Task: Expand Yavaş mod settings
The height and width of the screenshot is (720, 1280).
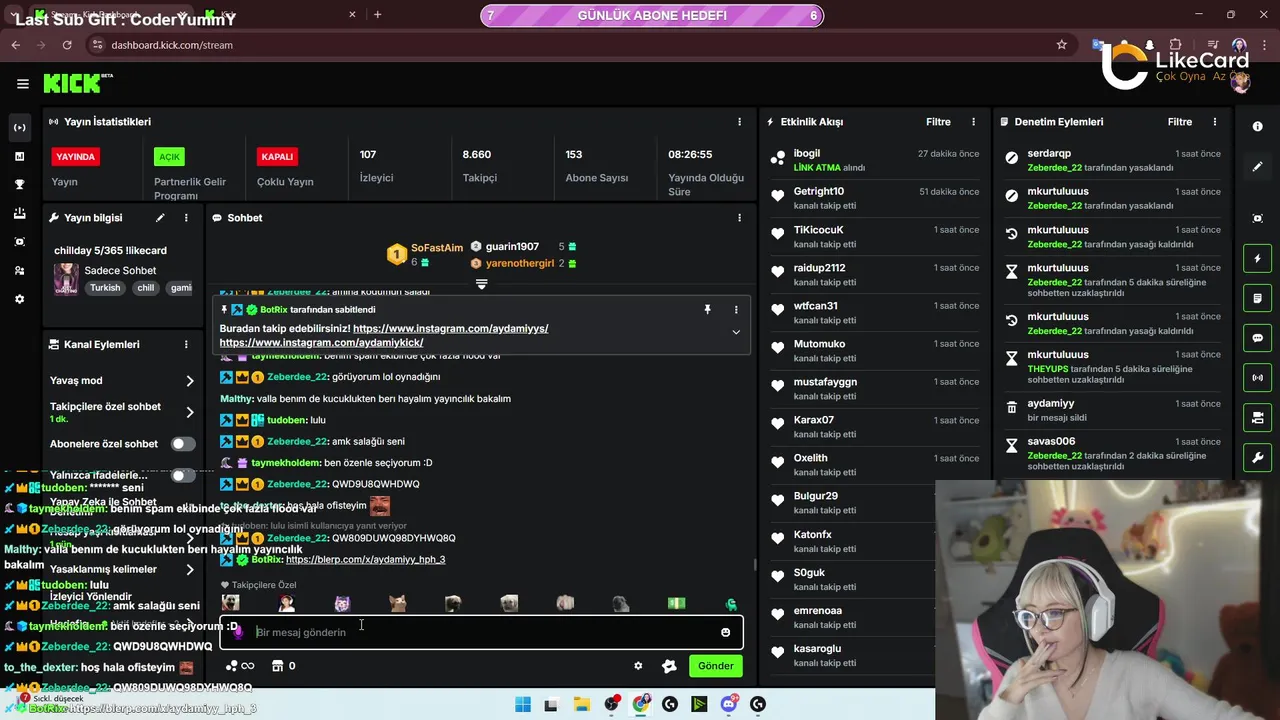Action: [x=190, y=381]
